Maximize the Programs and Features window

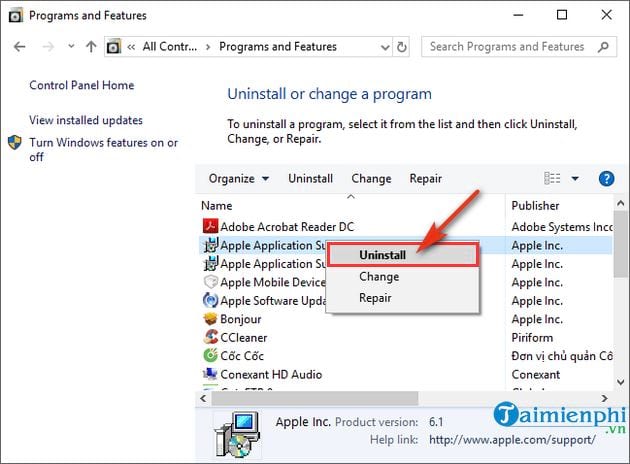pyautogui.click(x=562, y=15)
